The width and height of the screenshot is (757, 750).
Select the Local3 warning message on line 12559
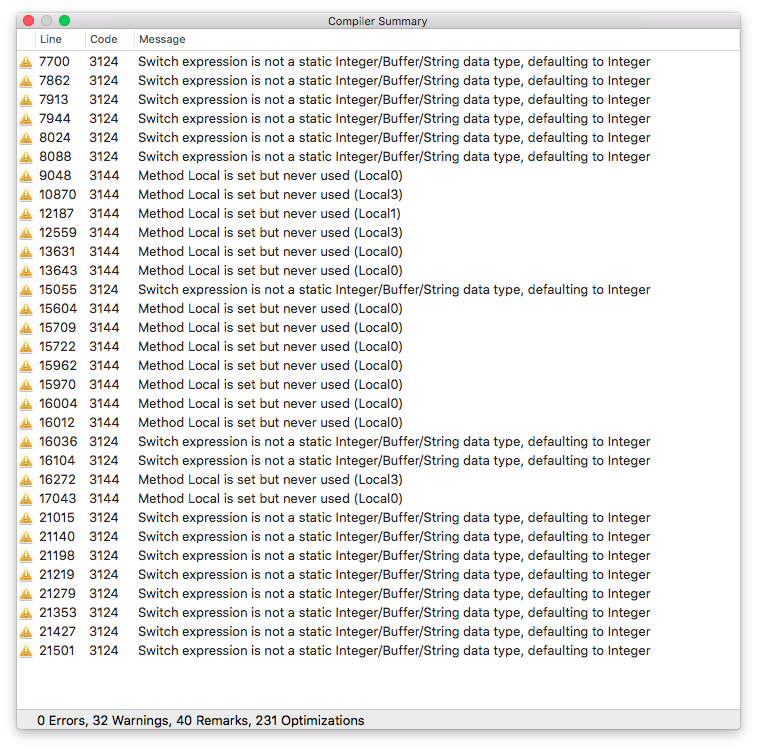[270, 233]
